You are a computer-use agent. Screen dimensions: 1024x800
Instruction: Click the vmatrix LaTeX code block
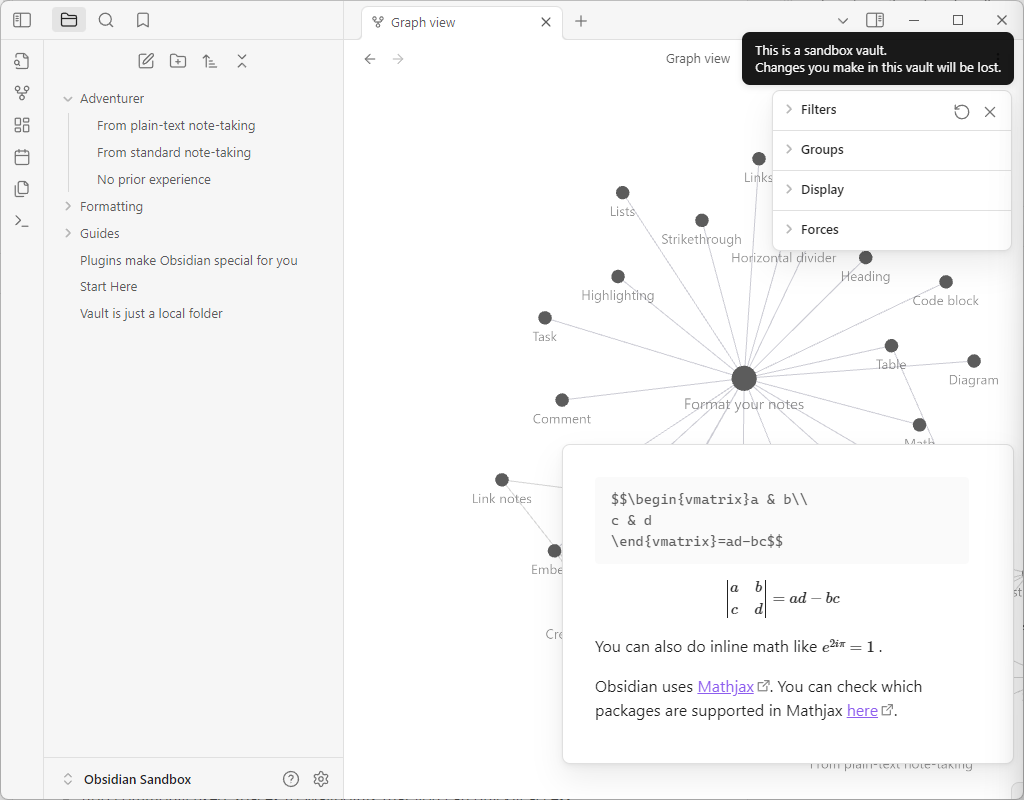[782, 520]
